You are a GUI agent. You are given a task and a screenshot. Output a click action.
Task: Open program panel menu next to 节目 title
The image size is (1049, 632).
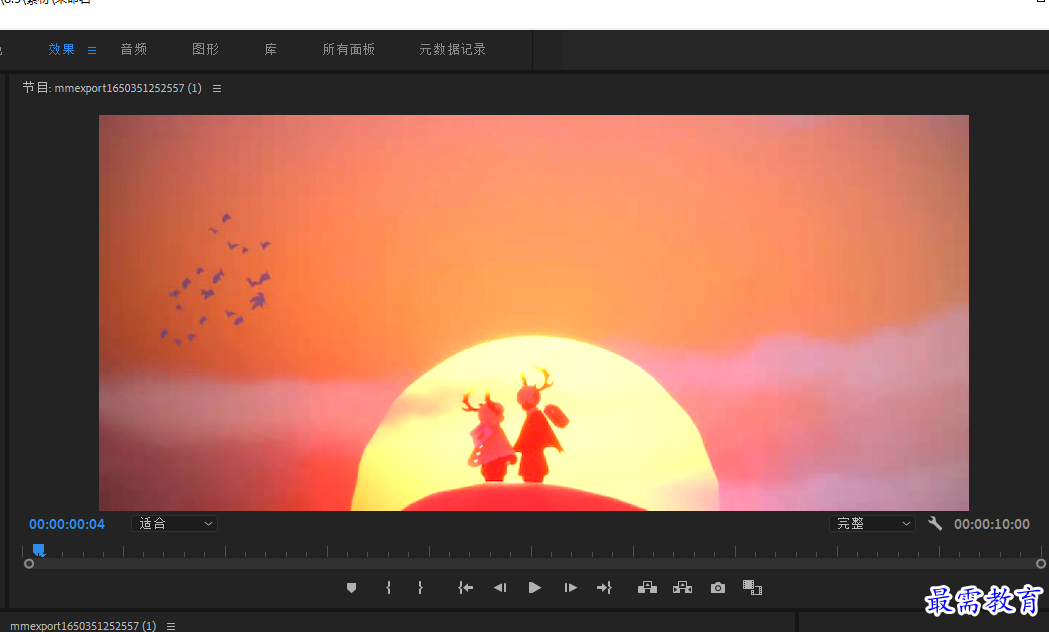click(217, 88)
